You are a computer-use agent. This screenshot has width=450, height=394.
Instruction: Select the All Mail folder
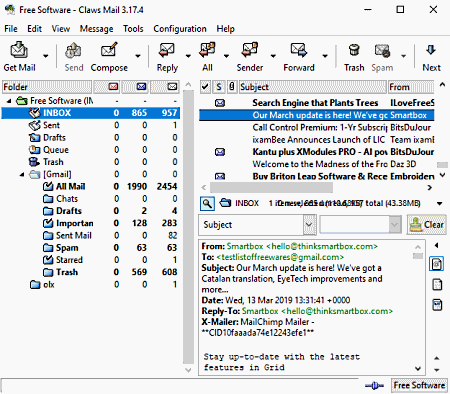pos(70,186)
